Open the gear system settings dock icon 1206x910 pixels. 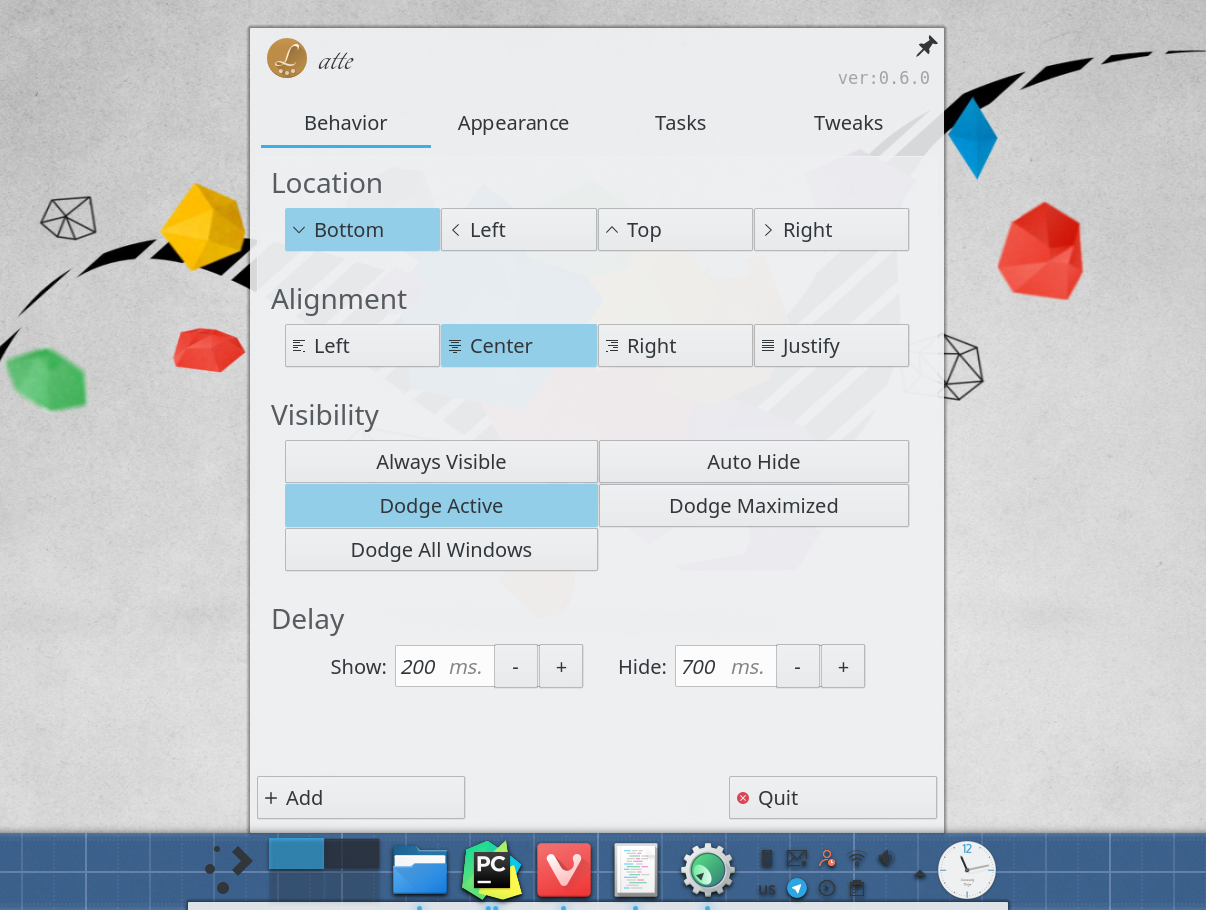tap(707, 870)
